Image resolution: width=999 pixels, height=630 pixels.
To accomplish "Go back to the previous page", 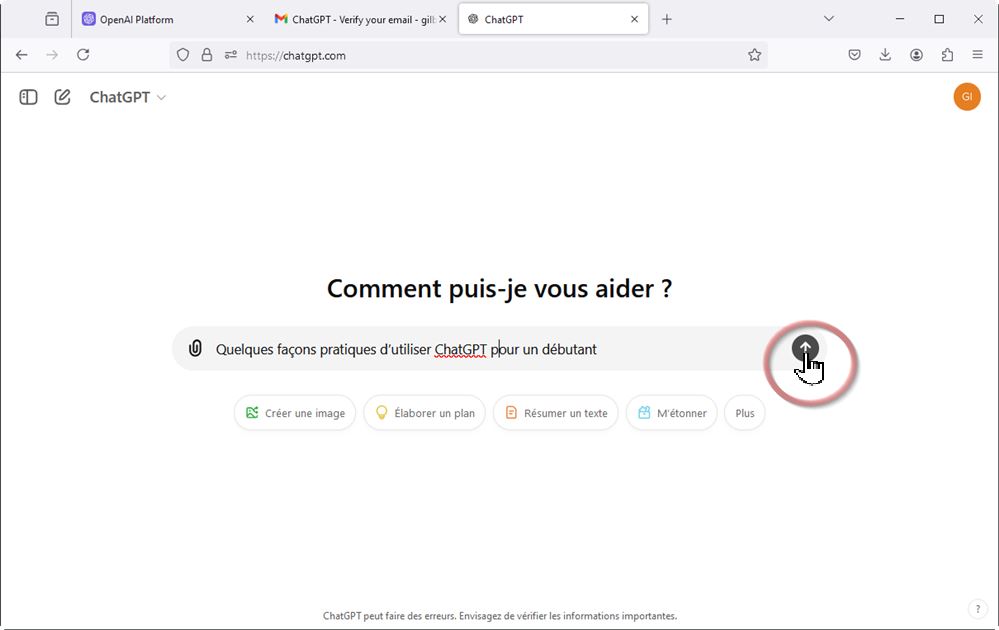I will tap(22, 55).
